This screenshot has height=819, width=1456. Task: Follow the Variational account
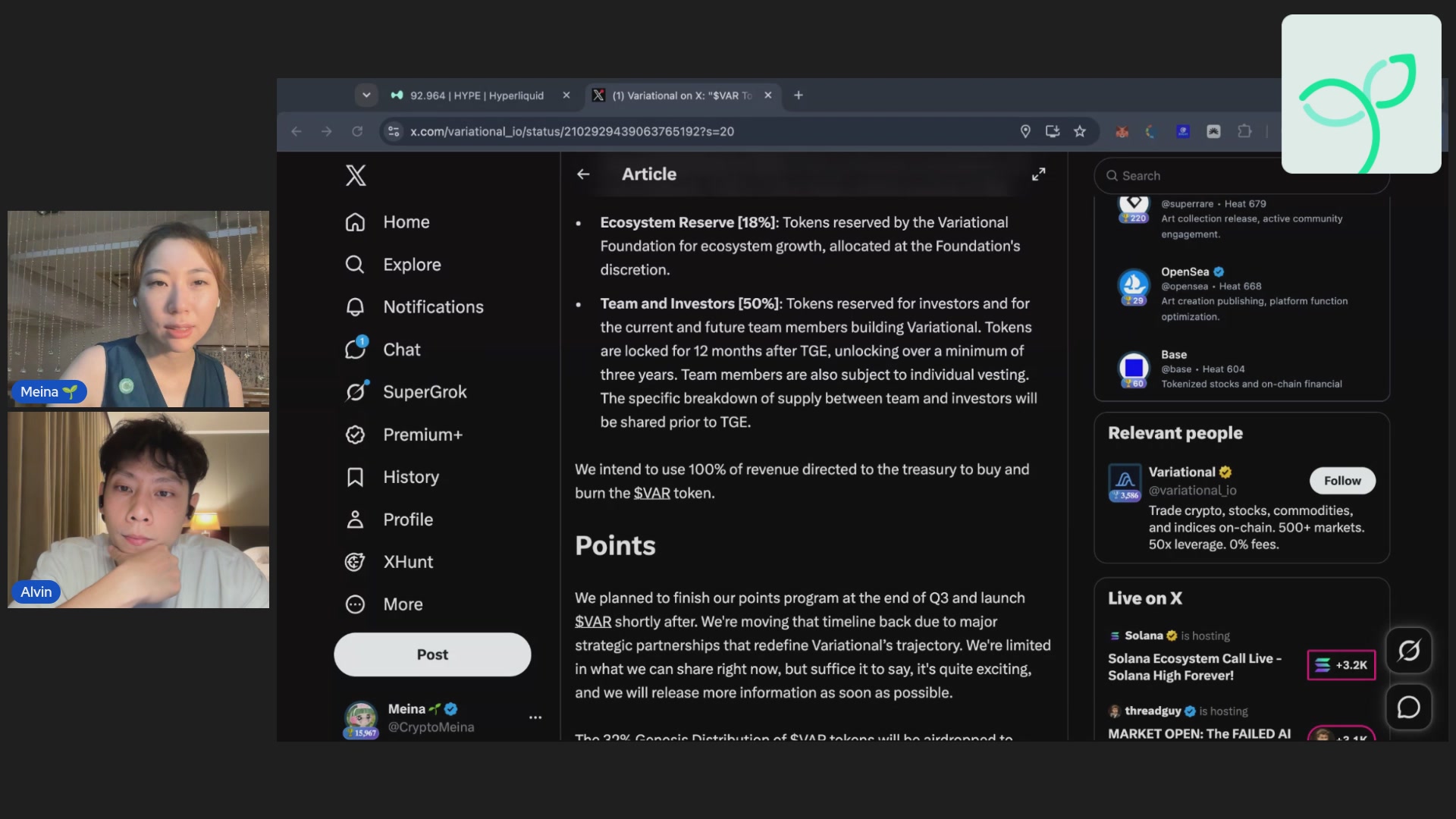(1342, 481)
